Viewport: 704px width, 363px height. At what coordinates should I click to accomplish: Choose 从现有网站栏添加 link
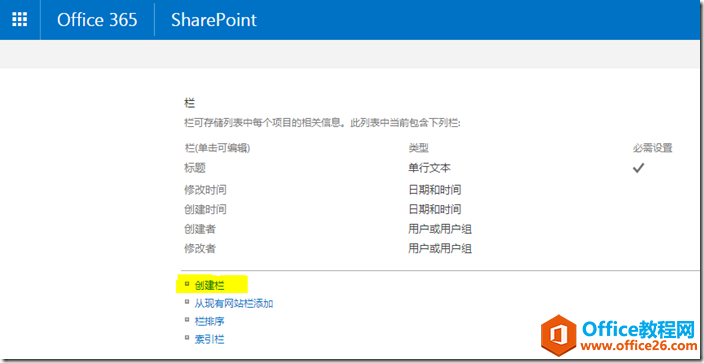pos(234,304)
